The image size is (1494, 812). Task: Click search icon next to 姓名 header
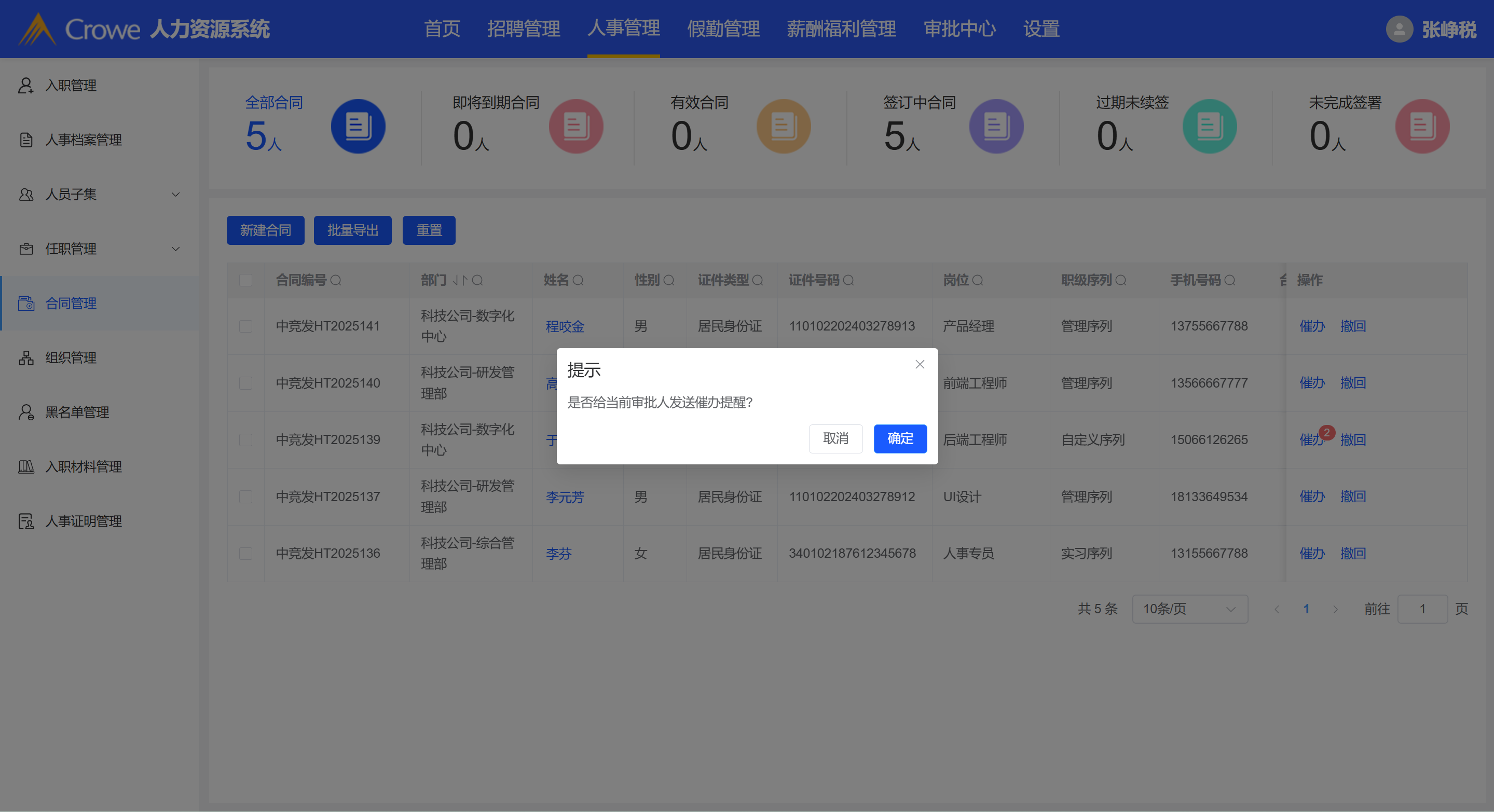coord(578,281)
